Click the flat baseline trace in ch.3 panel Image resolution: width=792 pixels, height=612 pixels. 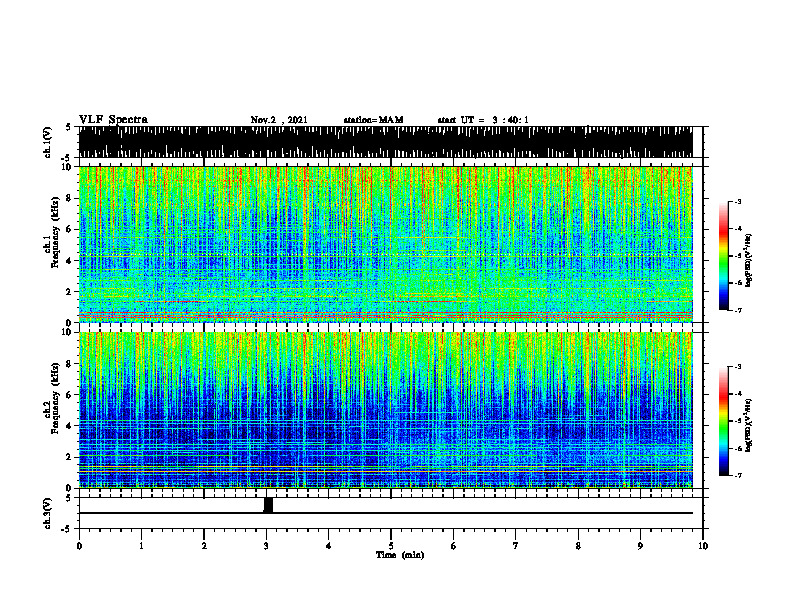tap(385, 513)
